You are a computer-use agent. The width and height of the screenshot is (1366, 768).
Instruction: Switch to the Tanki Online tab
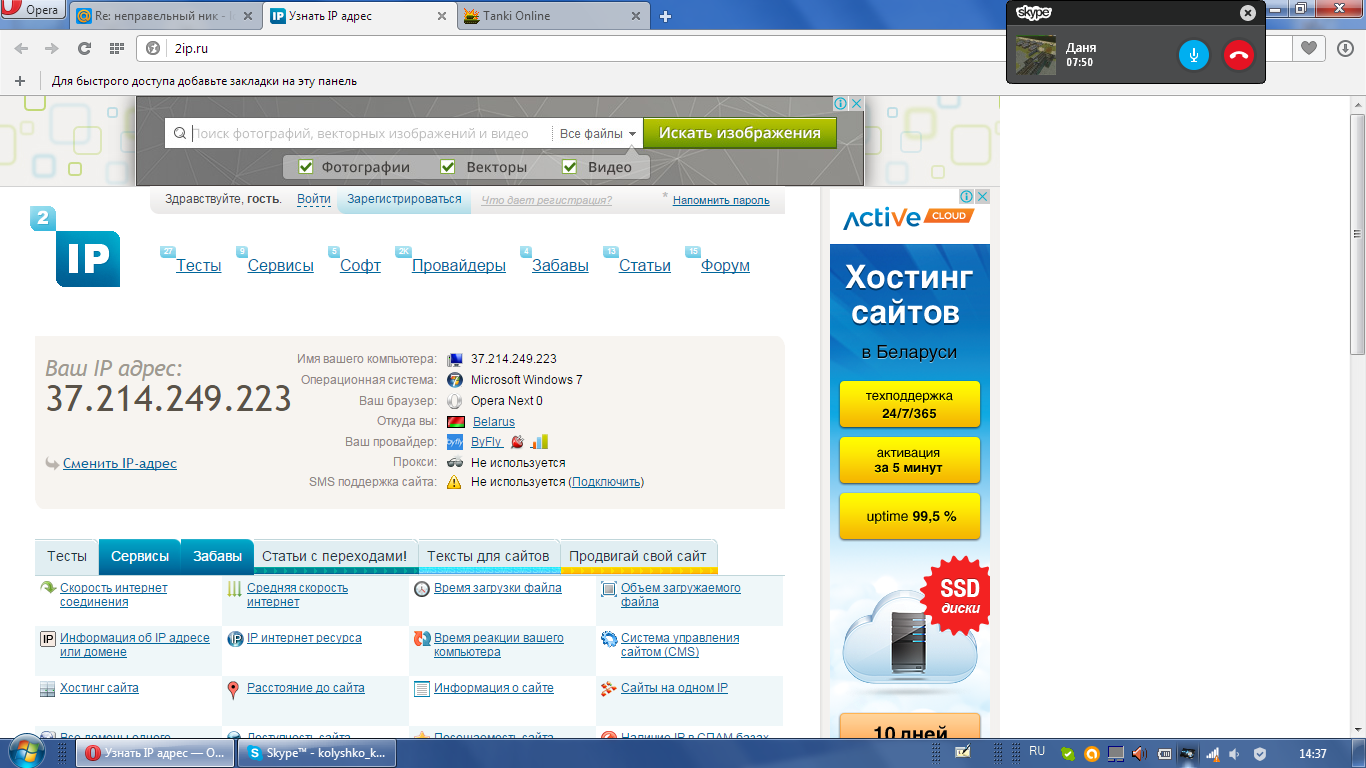point(553,16)
